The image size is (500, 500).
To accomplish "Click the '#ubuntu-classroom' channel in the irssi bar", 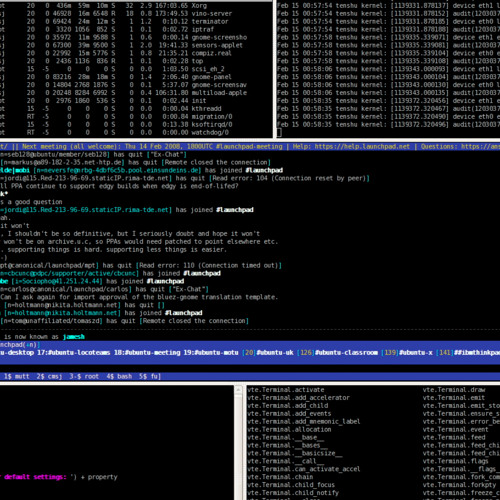I will point(346,353).
